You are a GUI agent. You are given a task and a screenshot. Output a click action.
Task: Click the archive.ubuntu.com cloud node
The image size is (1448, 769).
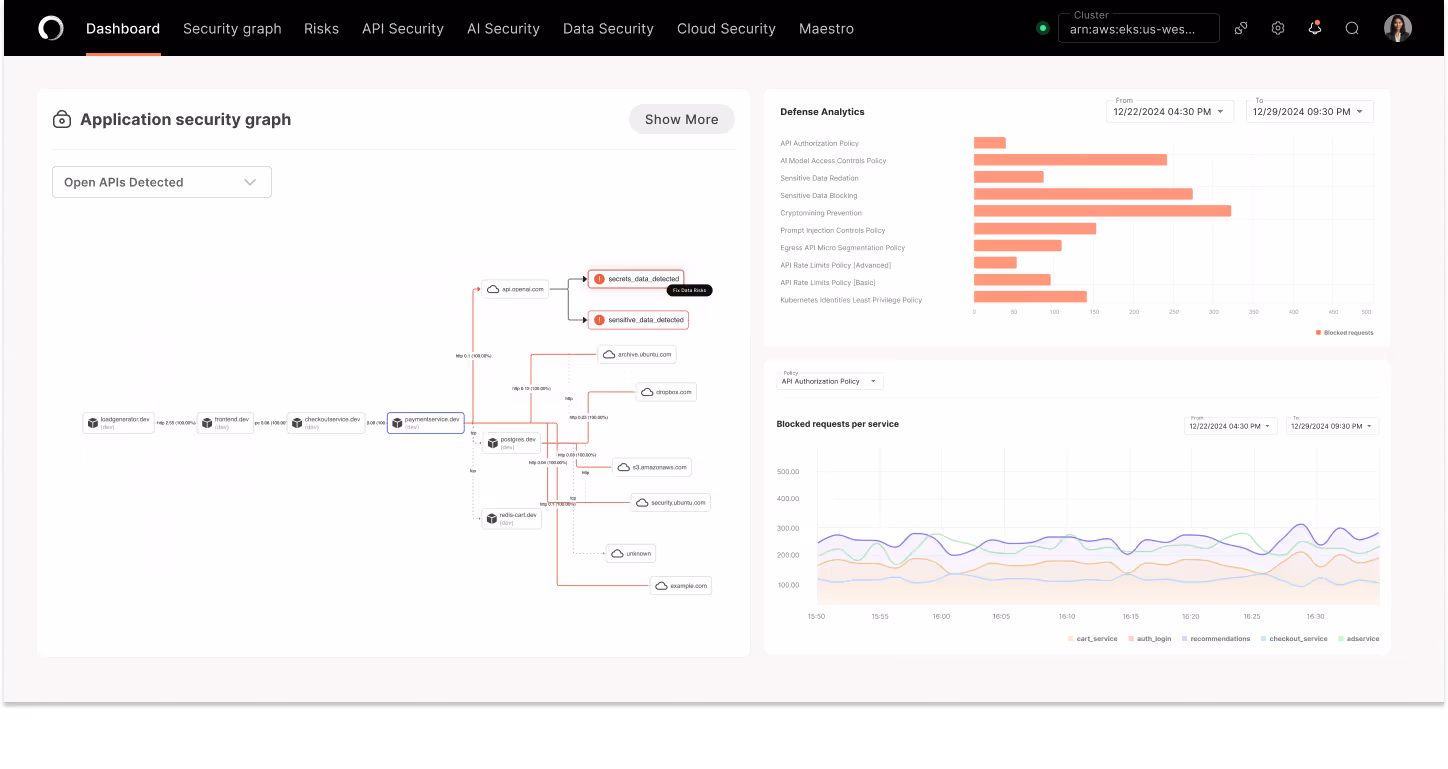coord(637,354)
